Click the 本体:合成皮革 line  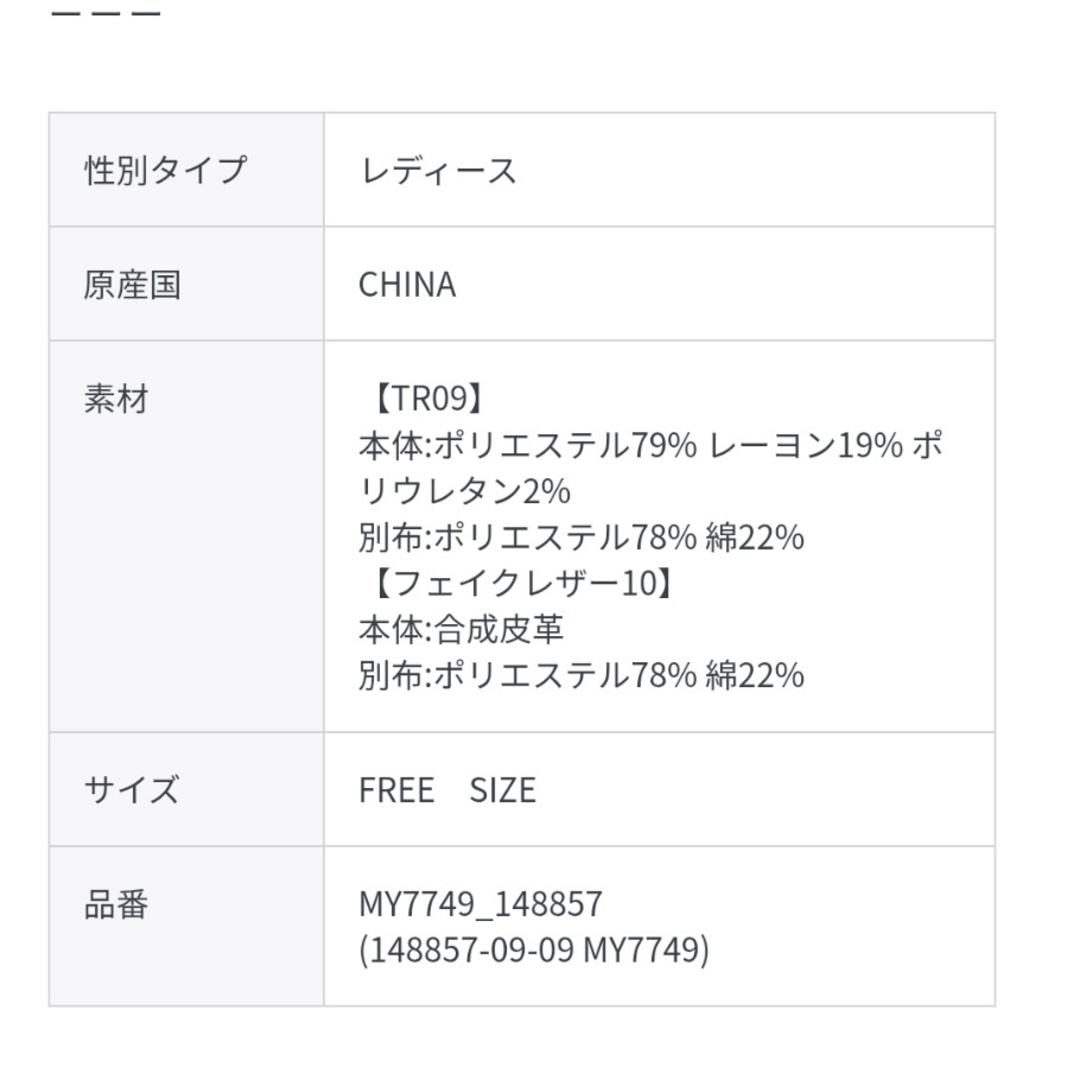tap(461, 629)
